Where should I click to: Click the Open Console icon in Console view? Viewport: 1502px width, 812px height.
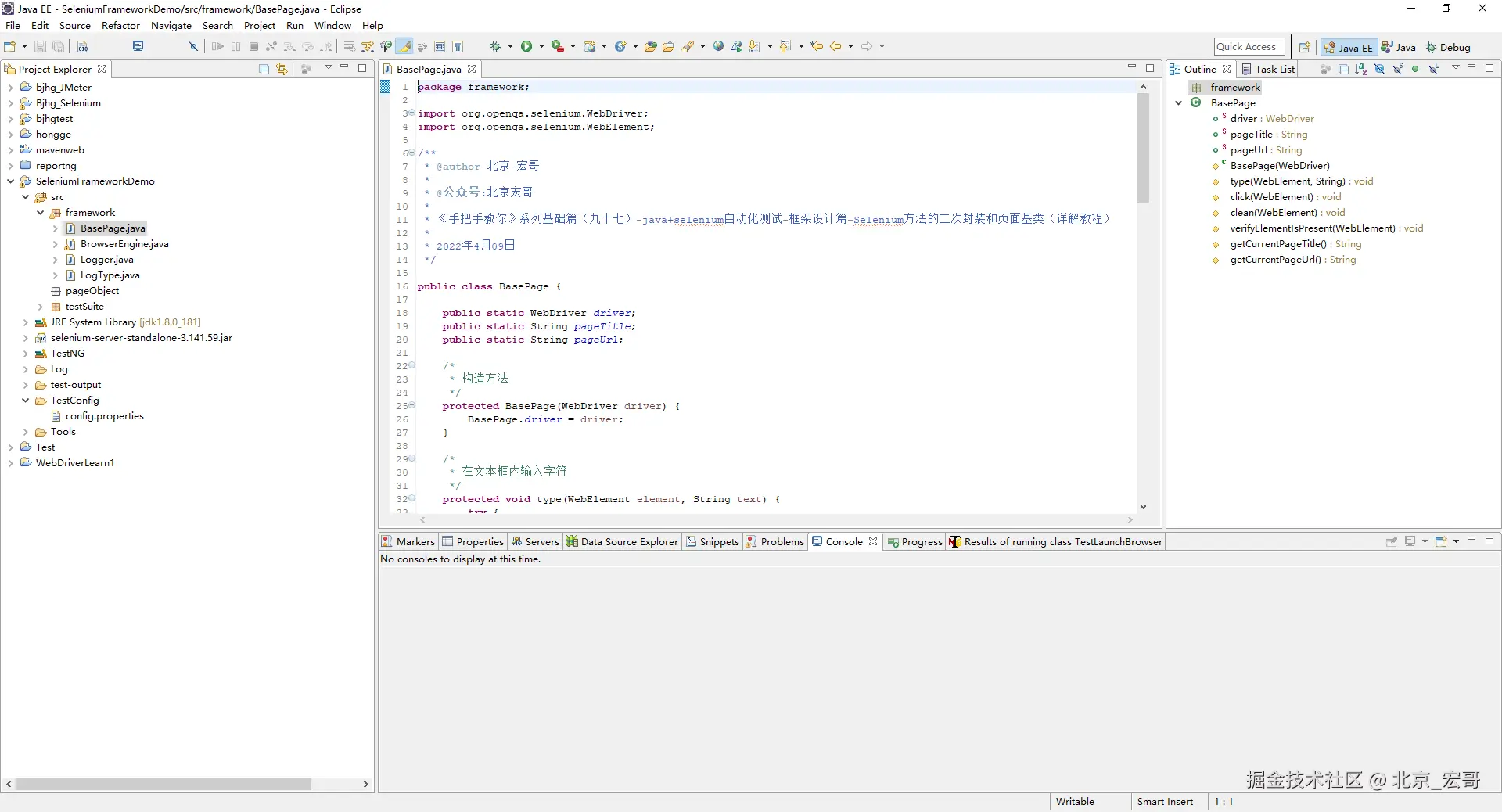[1441, 541]
